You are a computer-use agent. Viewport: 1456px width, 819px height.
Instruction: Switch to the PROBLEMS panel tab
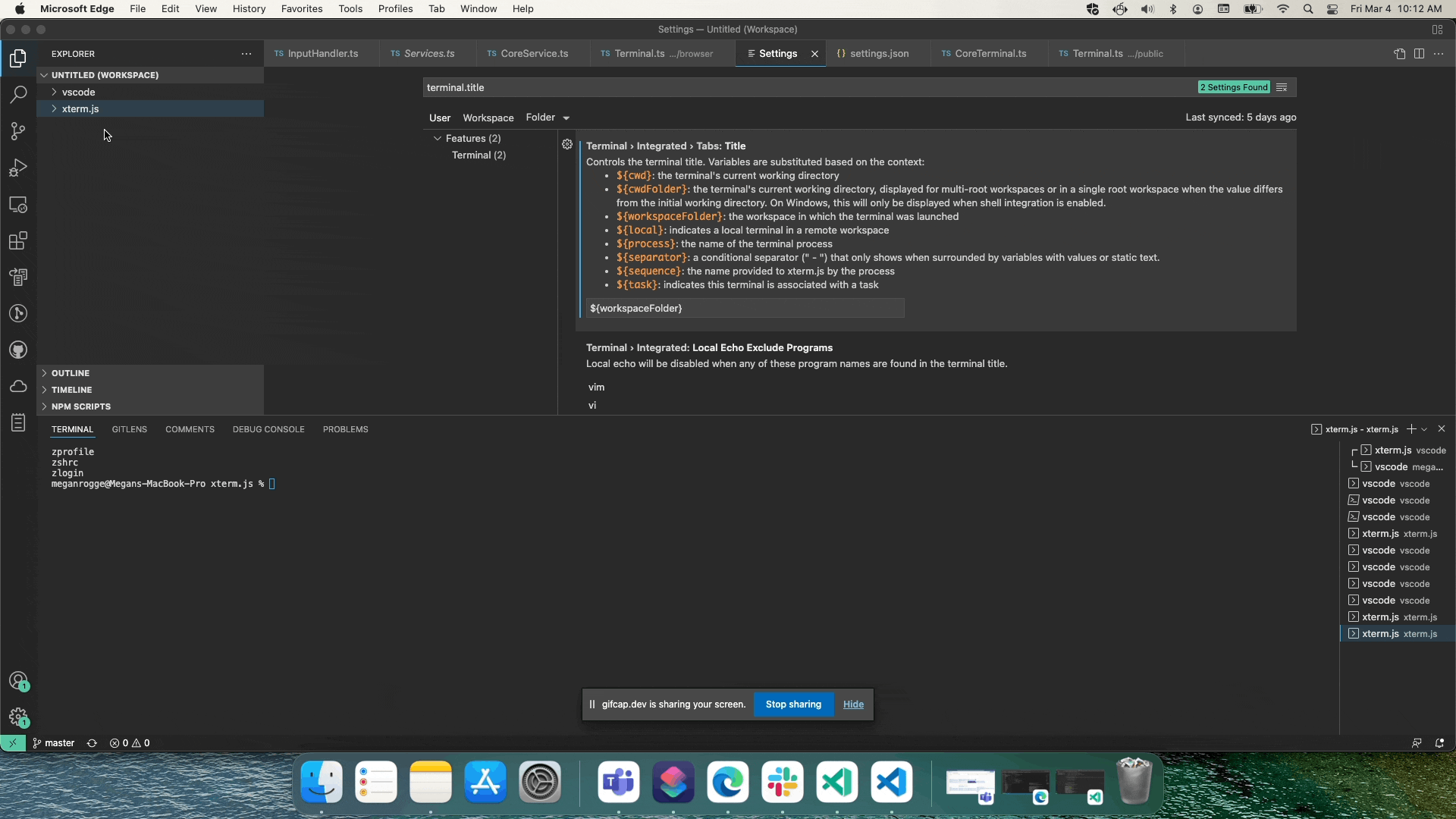(346, 429)
